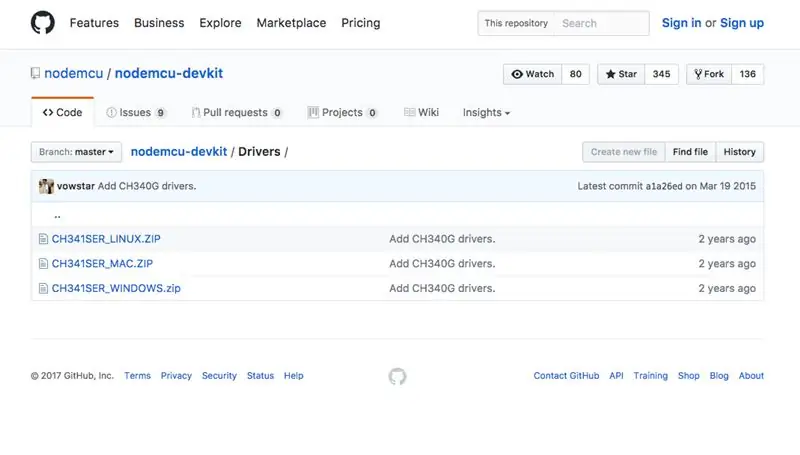Open Security footer link

click(x=219, y=376)
